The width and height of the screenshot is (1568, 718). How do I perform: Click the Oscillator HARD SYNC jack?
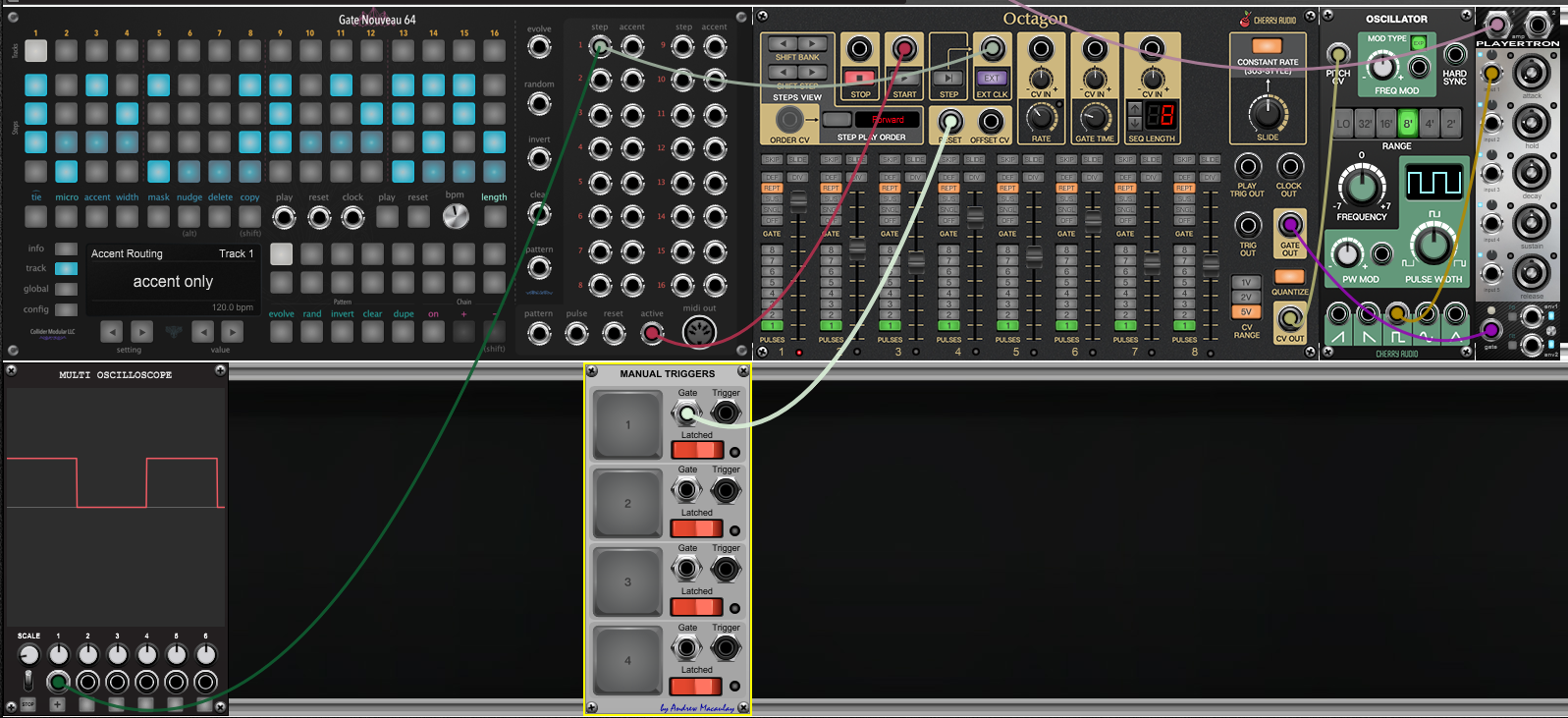coord(1455,55)
